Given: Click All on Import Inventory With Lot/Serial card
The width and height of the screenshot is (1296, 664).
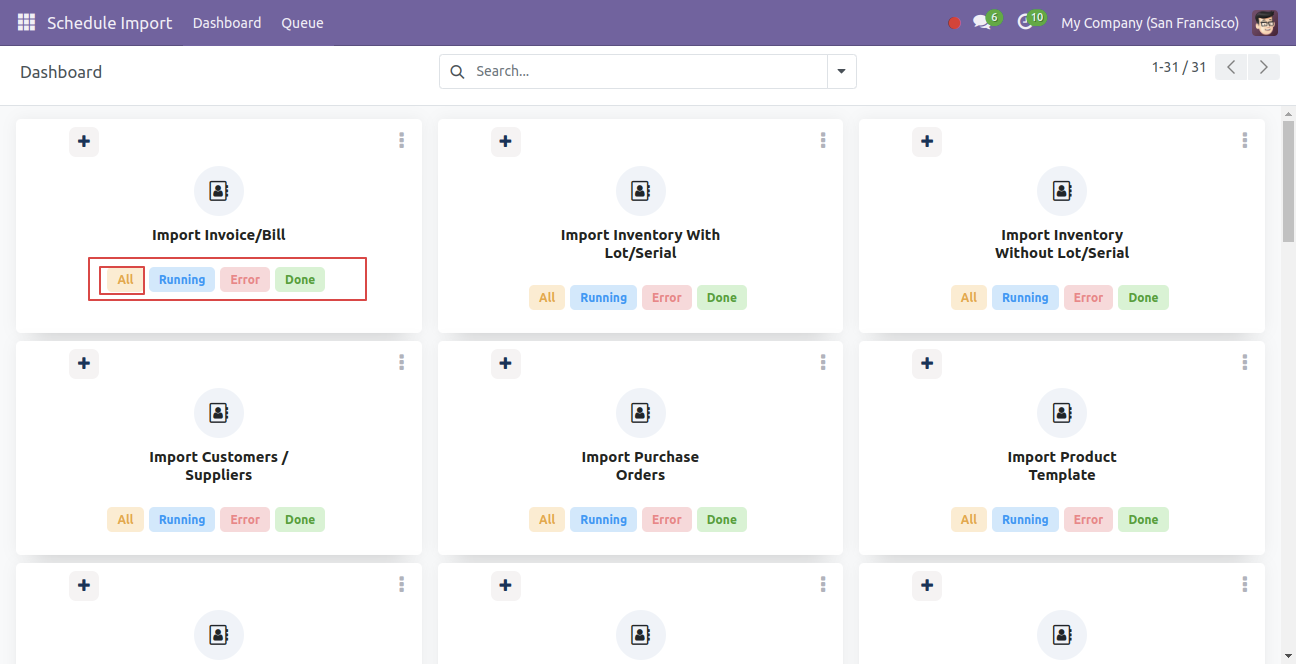Looking at the screenshot, I should pyautogui.click(x=547, y=298).
